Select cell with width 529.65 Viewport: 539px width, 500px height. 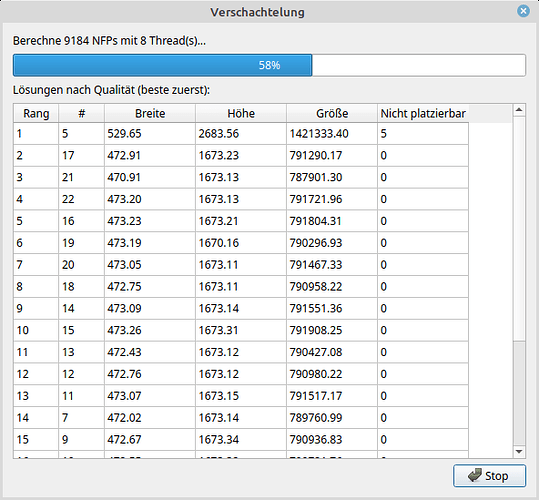click(150, 134)
